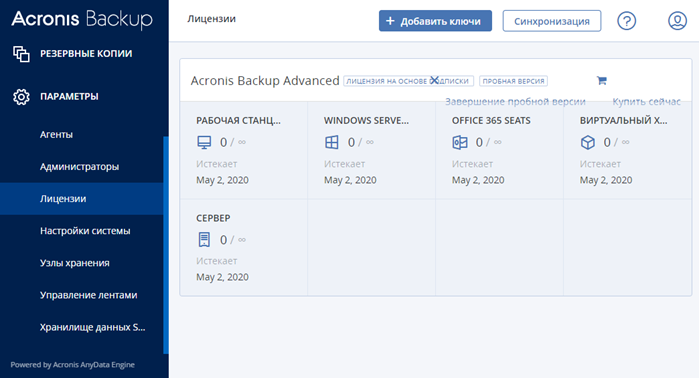Add license keys with Добавить ключи
The height and width of the screenshot is (378, 699).
point(436,21)
